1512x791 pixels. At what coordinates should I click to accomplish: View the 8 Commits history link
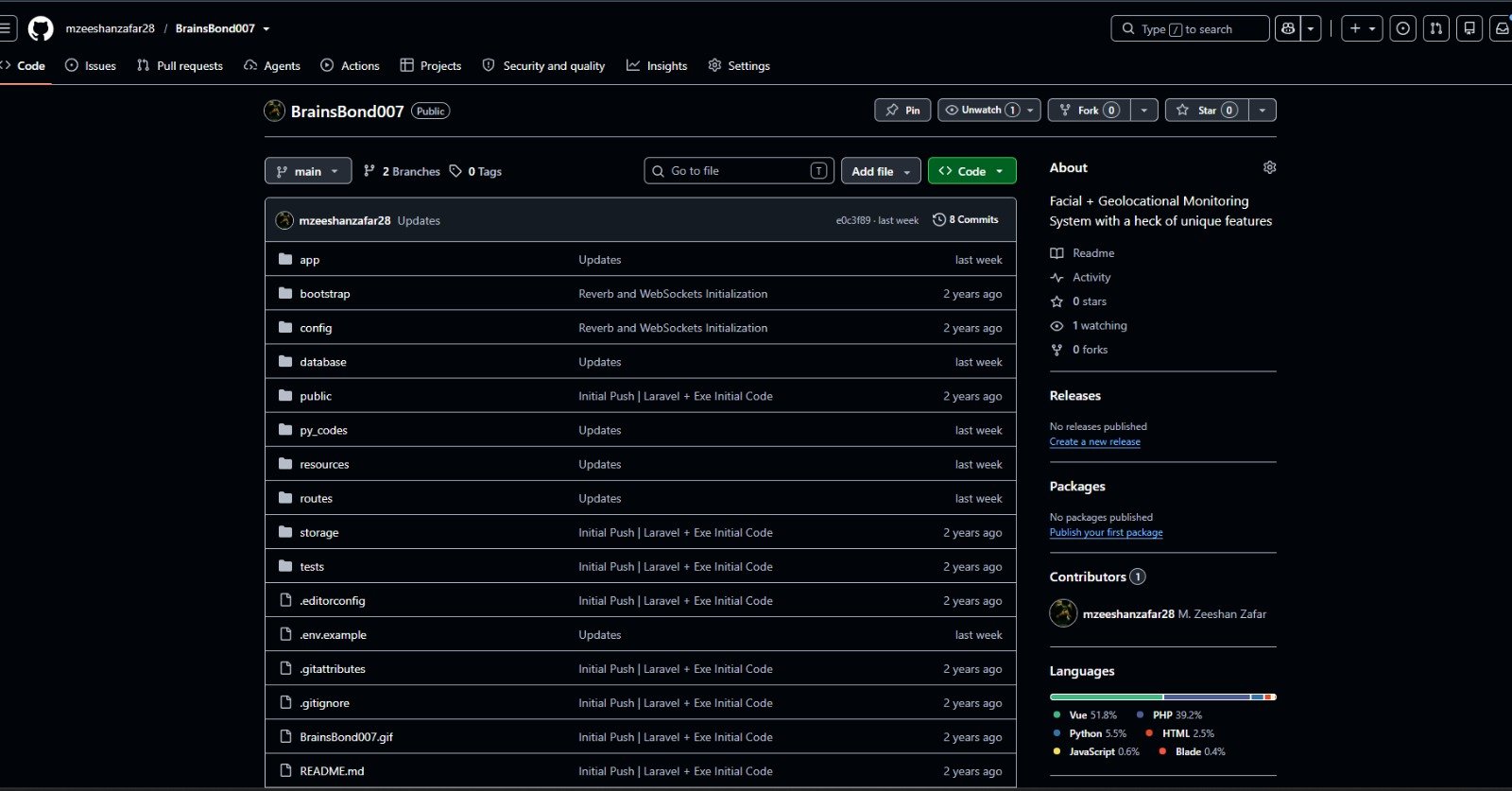(966, 219)
